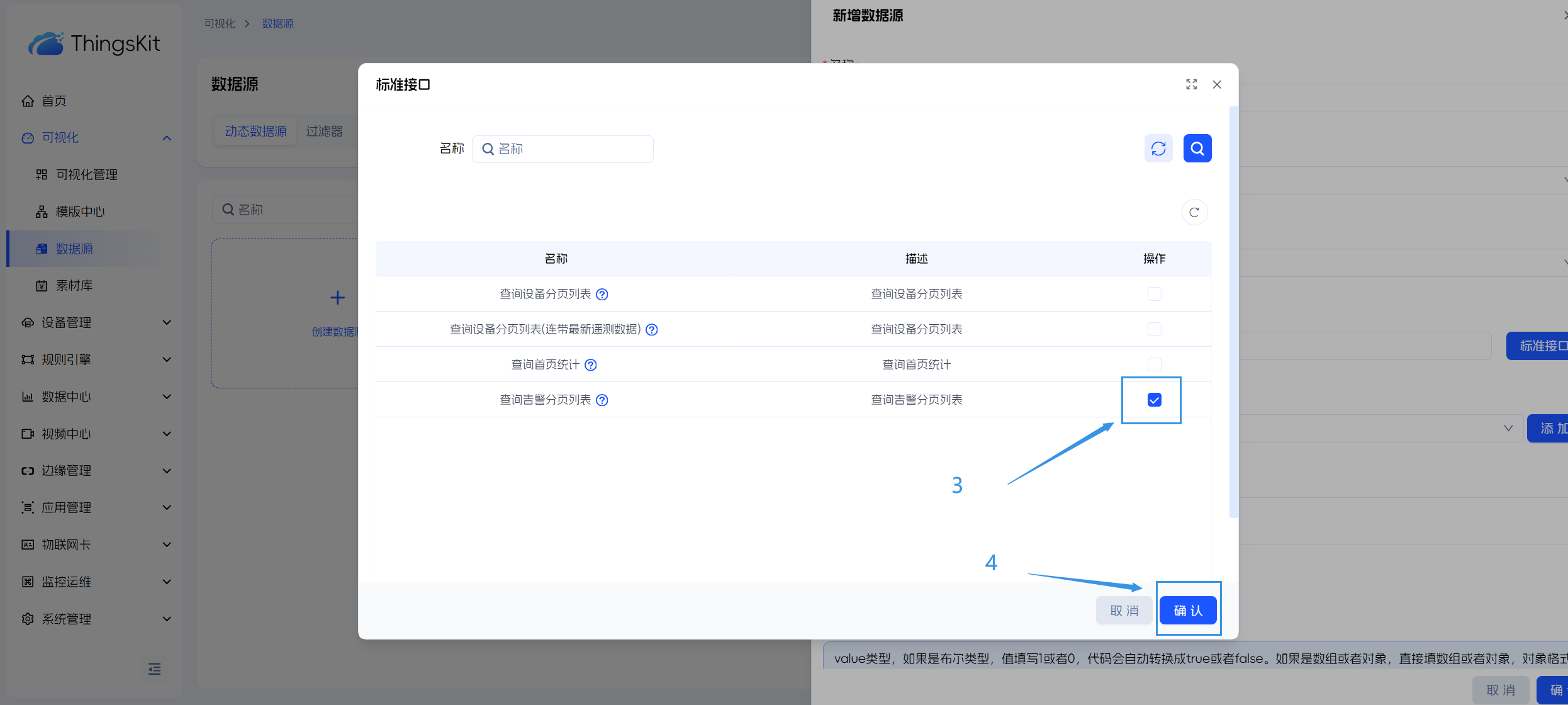
Task: Go to 首页 menu item
Action: click(x=53, y=101)
